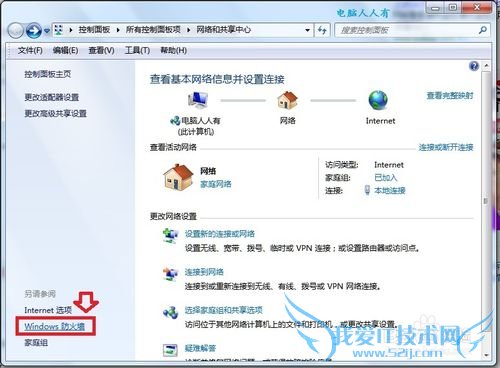Open the 工具(T) menu
Image resolution: width=500 pixels, height=368 pixels.
137,50
